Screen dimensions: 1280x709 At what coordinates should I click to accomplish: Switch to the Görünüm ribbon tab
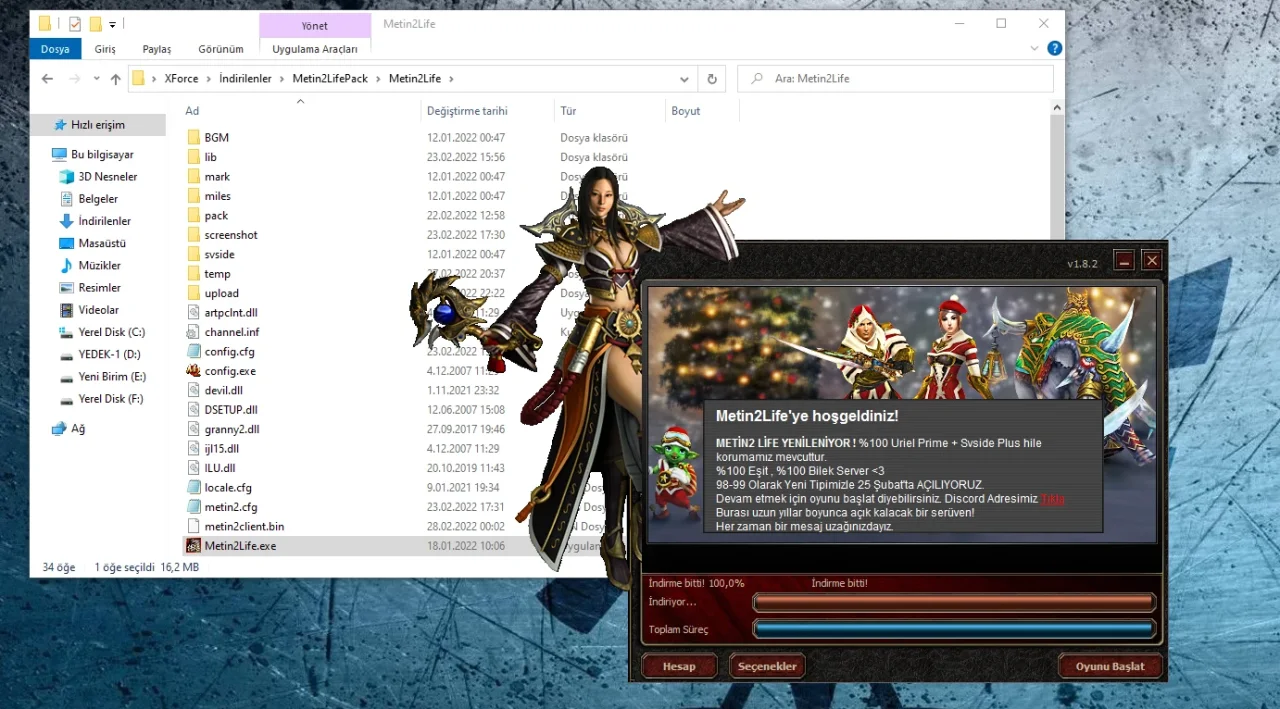tap(221, 49)
